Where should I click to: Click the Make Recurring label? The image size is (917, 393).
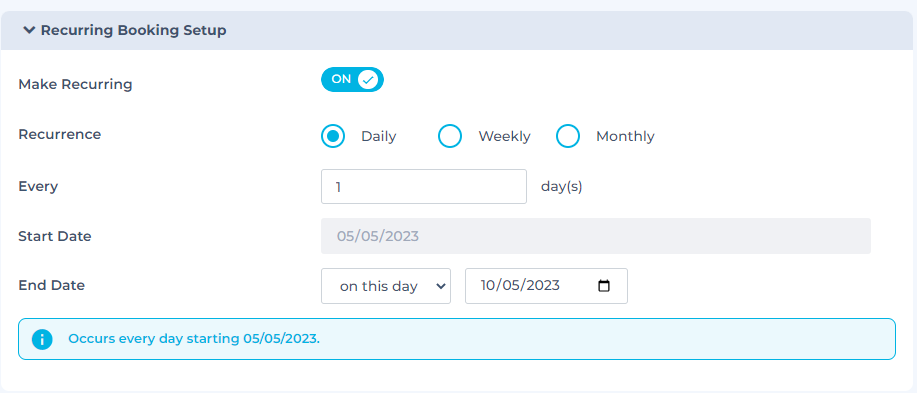(x=75, y=84)
